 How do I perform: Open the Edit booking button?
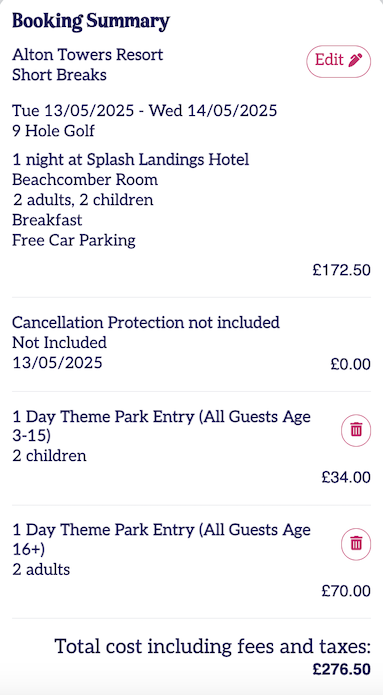338,61
